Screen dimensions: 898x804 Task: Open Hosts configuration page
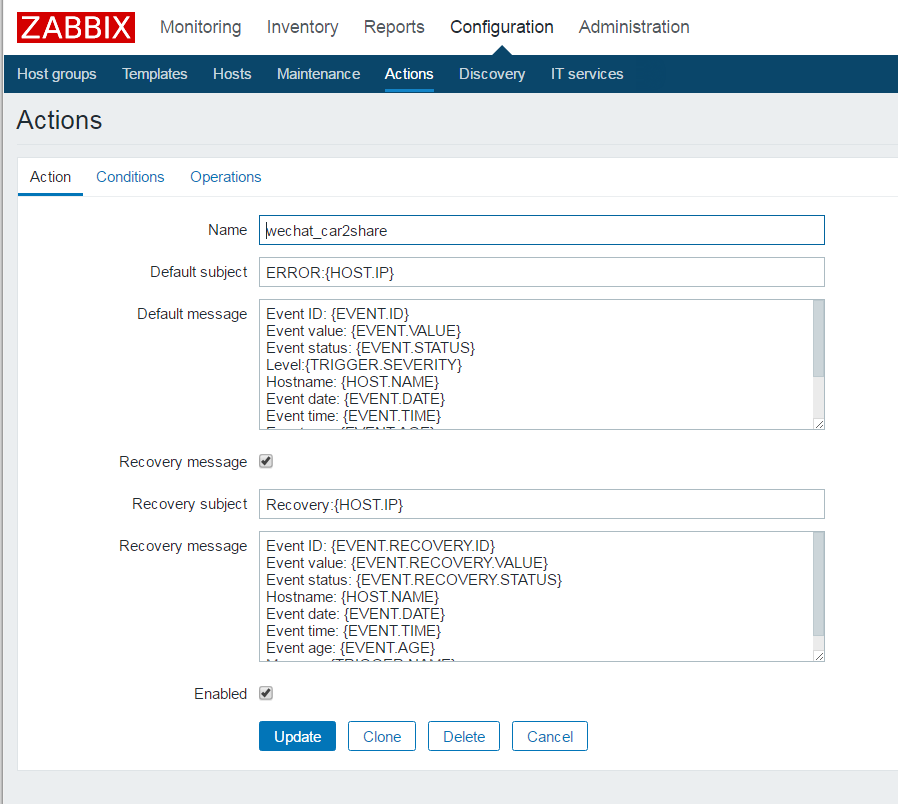pos(232,74)
